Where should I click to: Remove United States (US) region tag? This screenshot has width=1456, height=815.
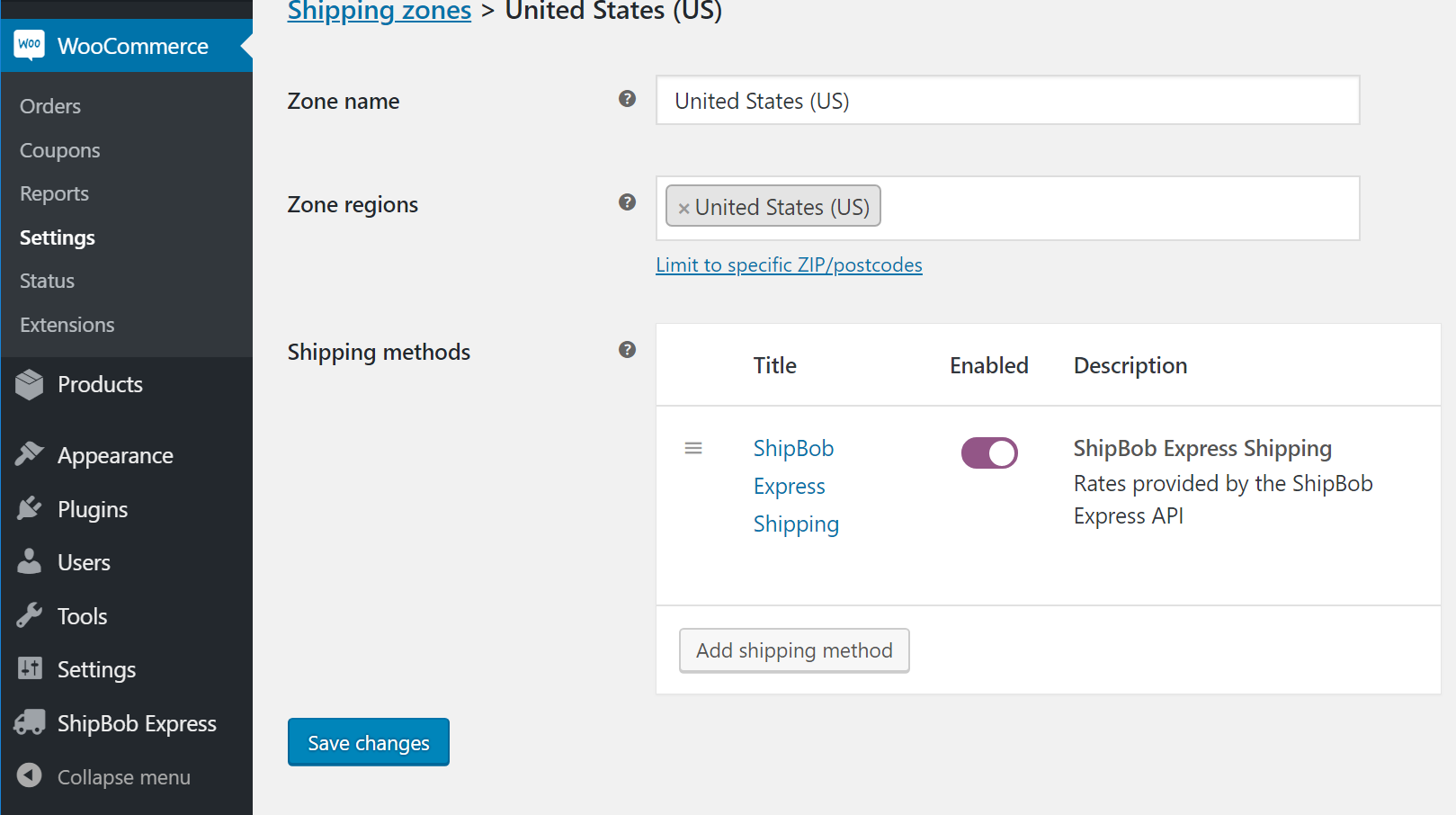click(683, 209)
